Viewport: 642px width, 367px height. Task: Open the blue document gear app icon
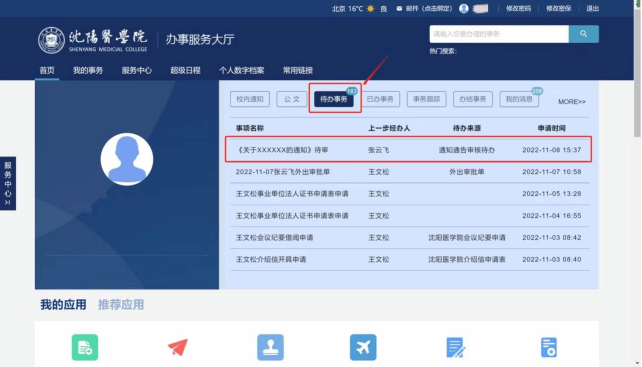tap(549, 347)
